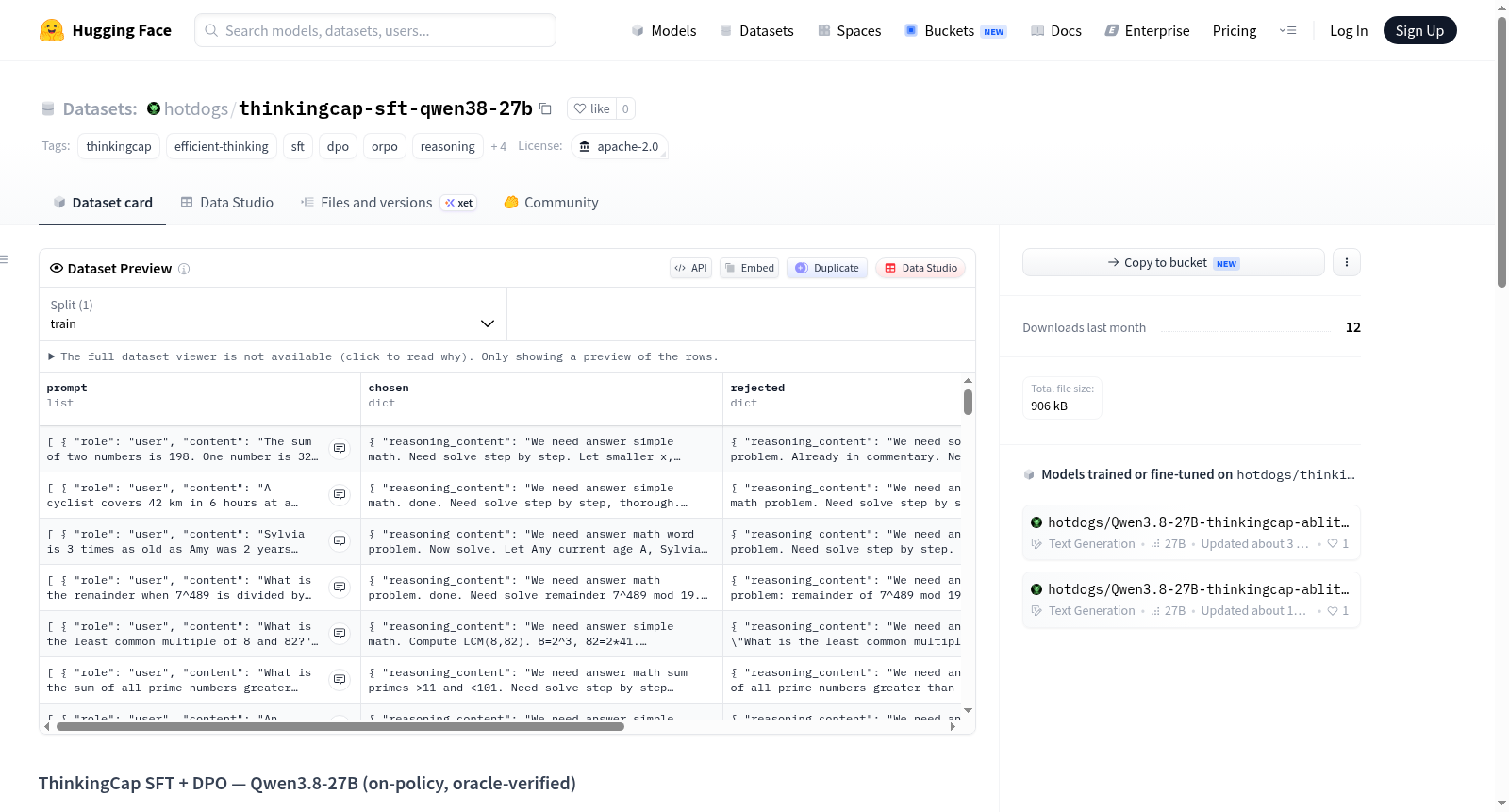Click the orpo tag
1509x812 pixels.
click(x=385, y=146)
